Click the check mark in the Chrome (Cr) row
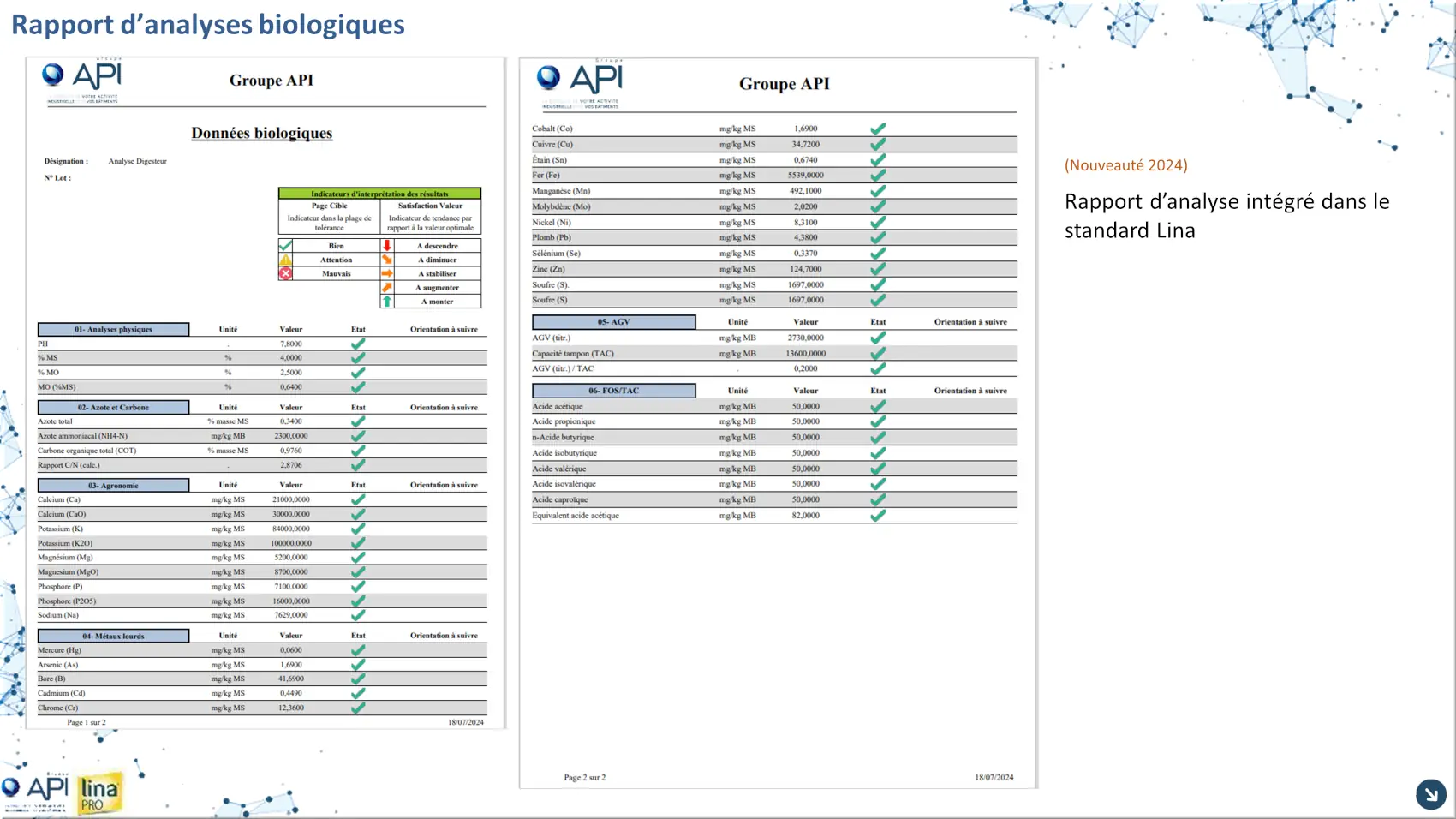Viewport: 1456px width, 819px height. 358,708
